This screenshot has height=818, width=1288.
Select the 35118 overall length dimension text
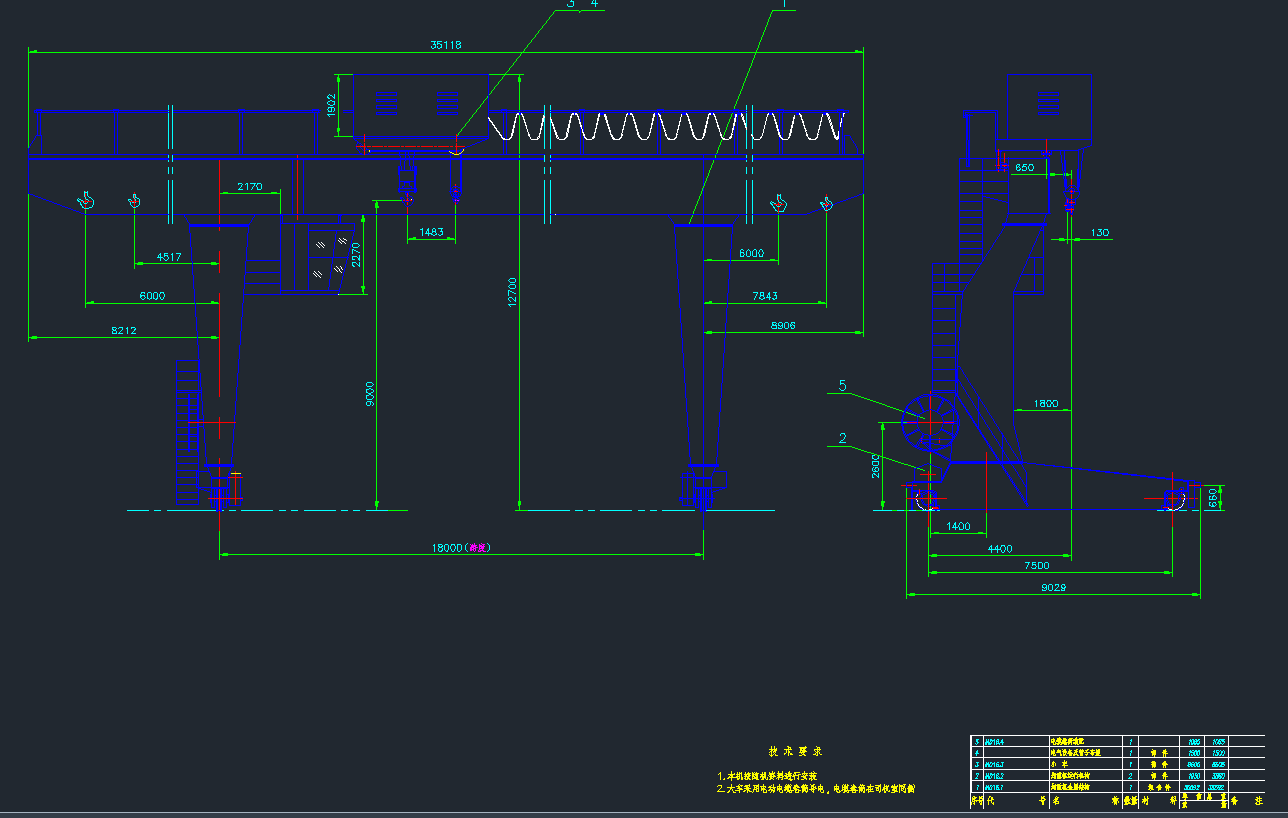pos(445,45)
